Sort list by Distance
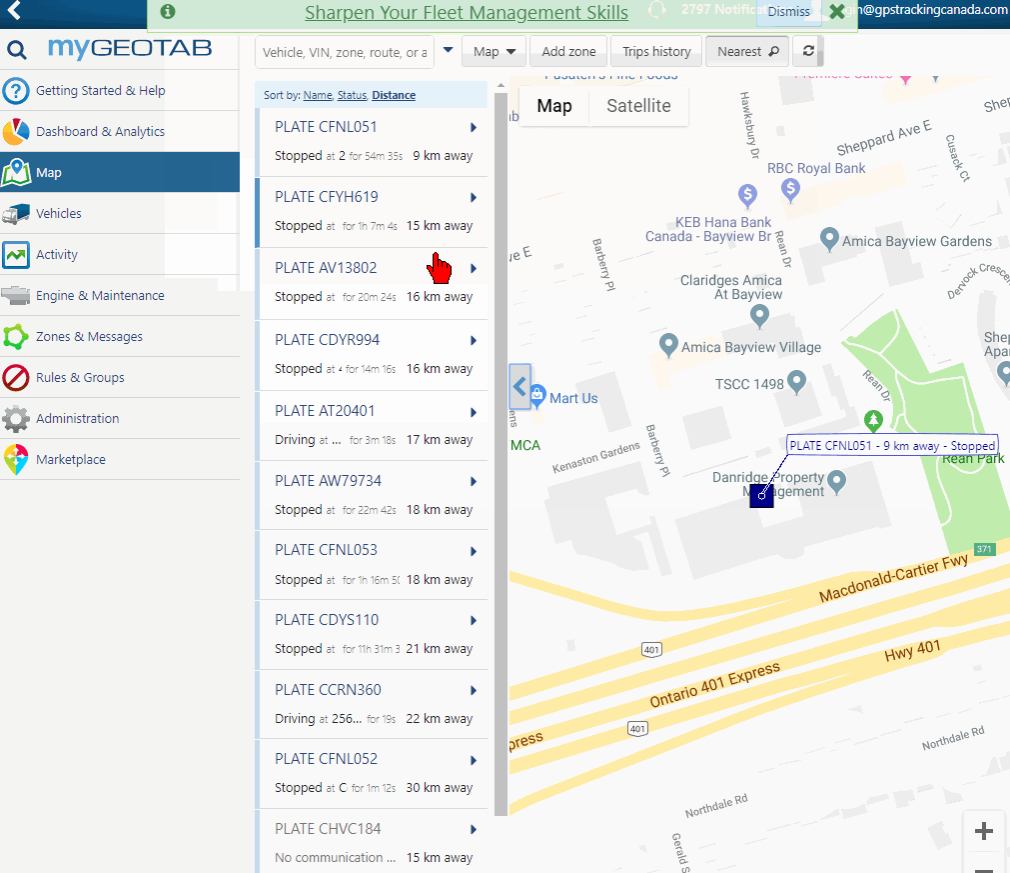Screen dimensions: 1010x873 tap(394, 95)
